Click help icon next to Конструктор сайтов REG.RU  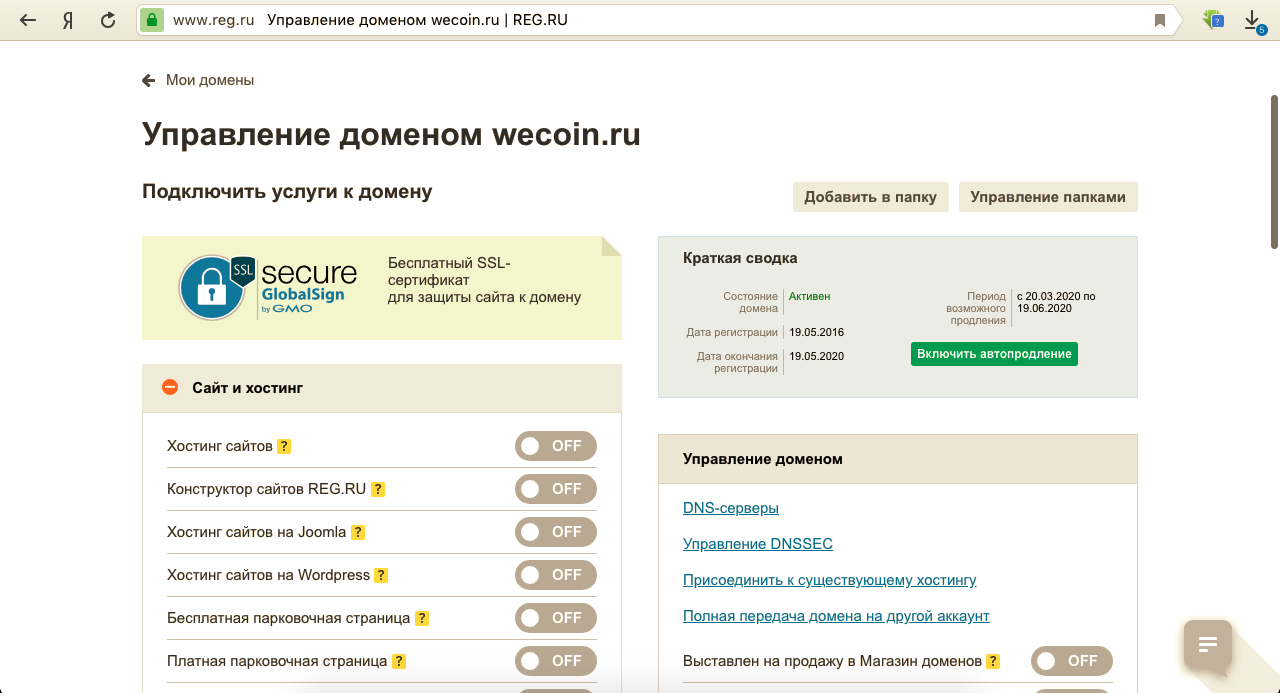(378, 489)
